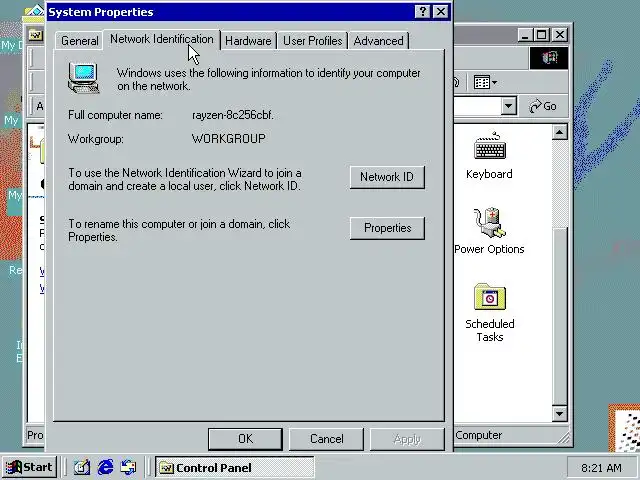Click the scroll up arrow in Control Panel

click(559, 132)
